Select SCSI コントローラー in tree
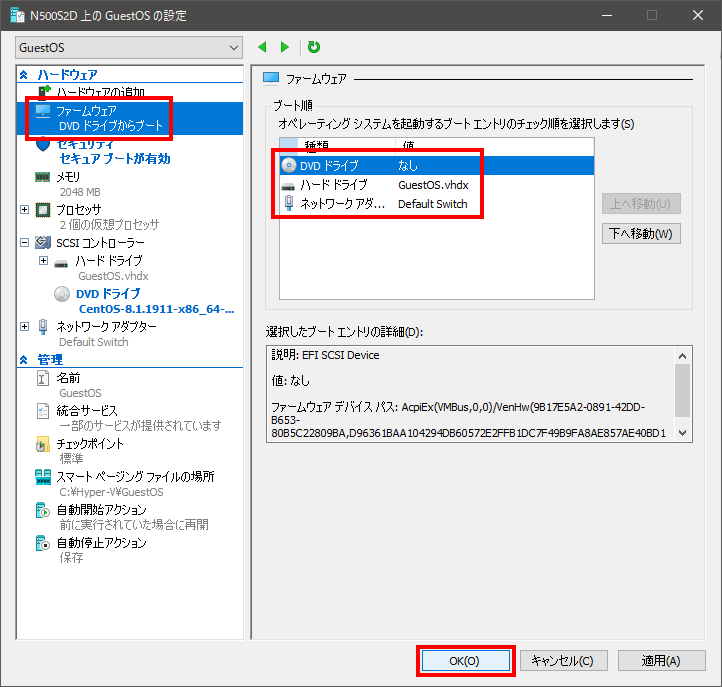Viewport: 722px width, 687px height. (x=100, y=243)
